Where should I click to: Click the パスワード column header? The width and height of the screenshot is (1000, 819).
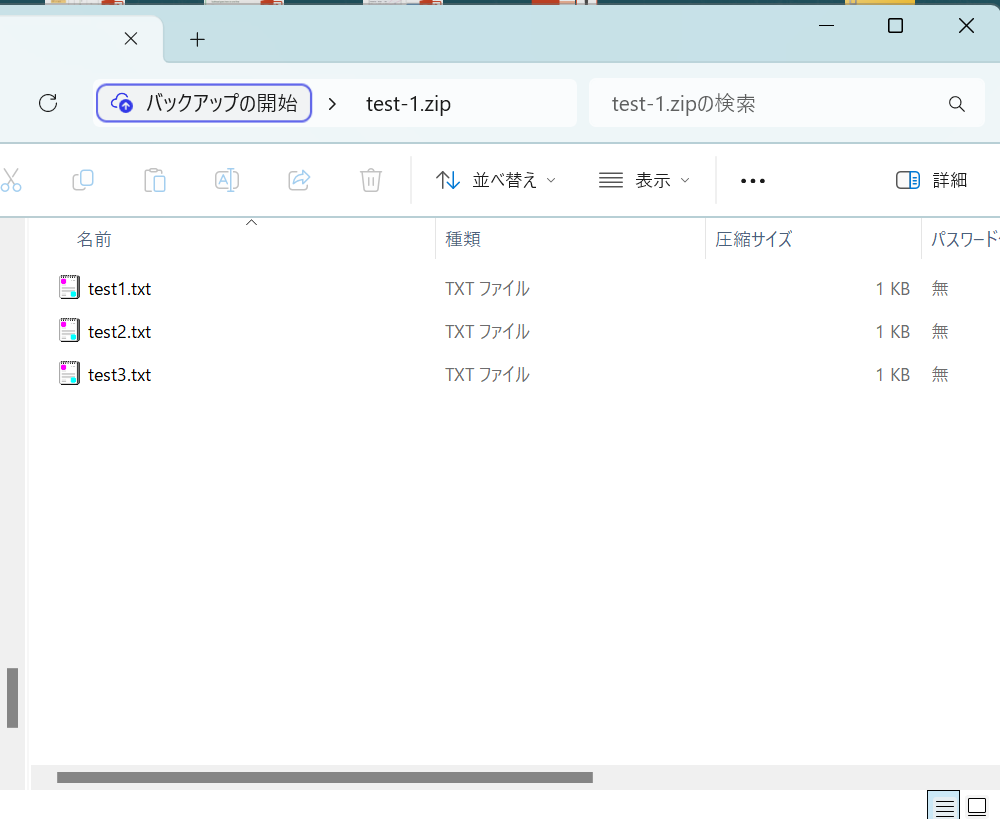[965, 239]
